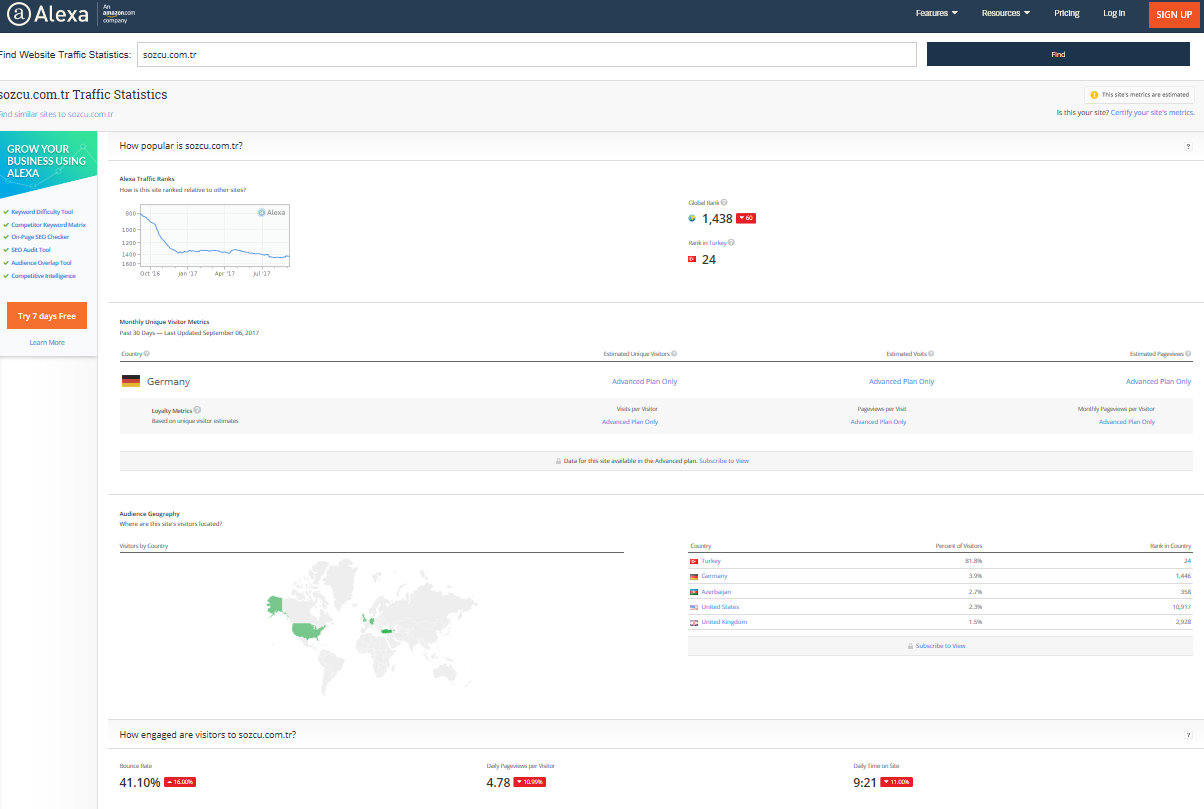Click question mark in How engaged section header
Image resolution: width=1204 pixels, height=809 pixels.
(x=1188, y=735)
